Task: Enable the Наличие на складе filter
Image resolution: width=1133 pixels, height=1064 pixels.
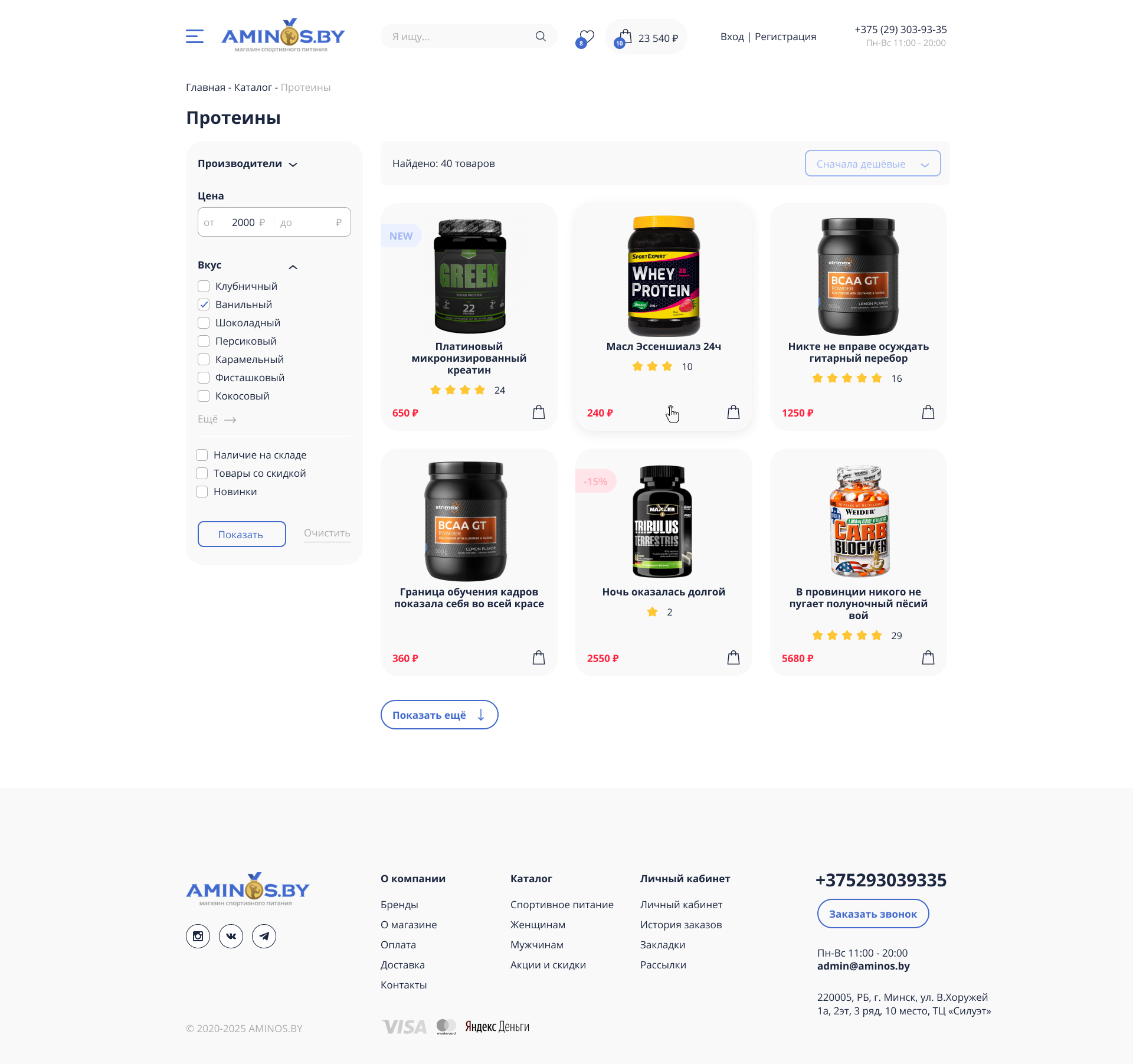Action: [202, 455]
